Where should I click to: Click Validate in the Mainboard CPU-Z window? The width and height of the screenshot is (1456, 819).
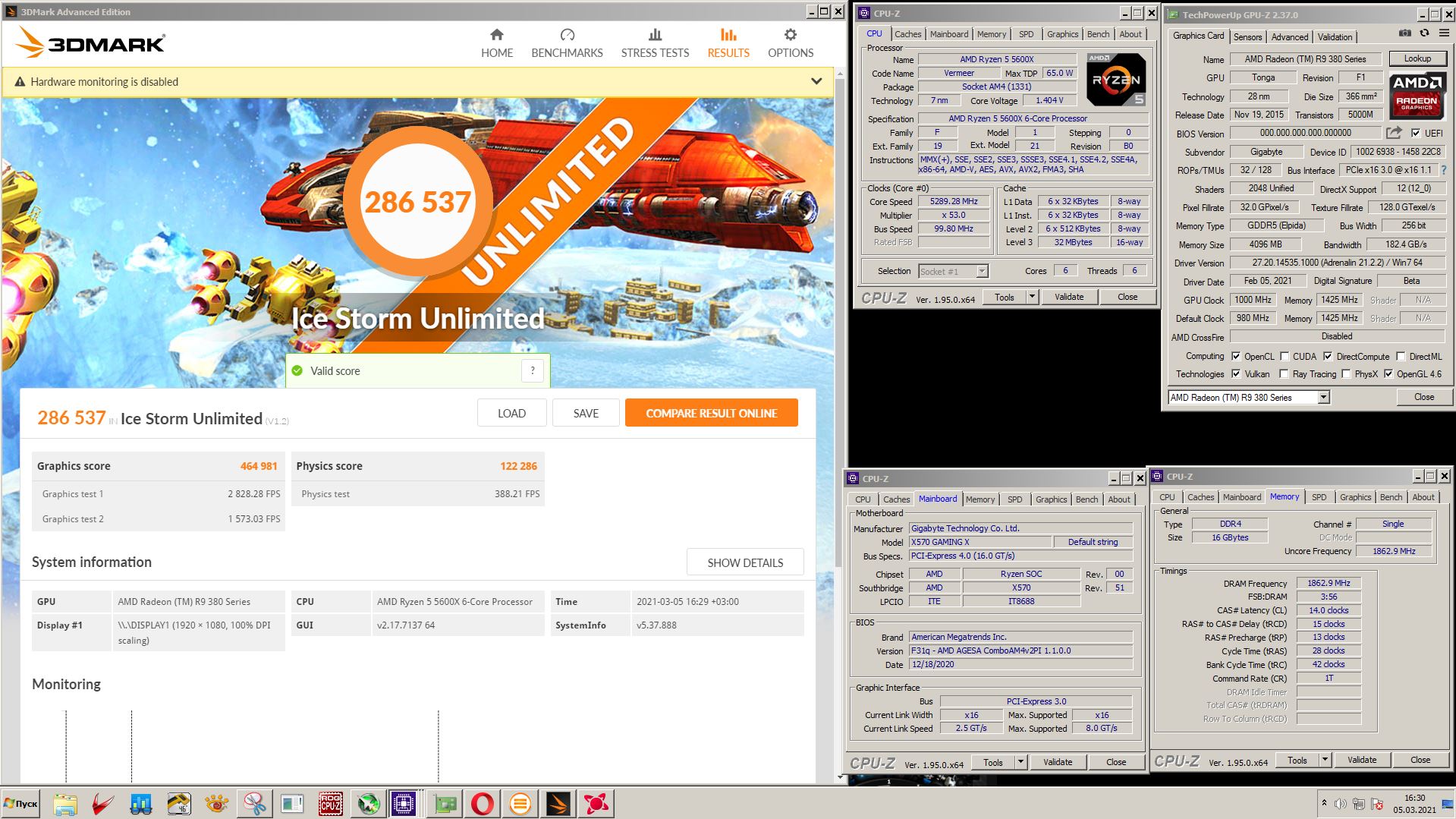click(x=1057, y=762)
